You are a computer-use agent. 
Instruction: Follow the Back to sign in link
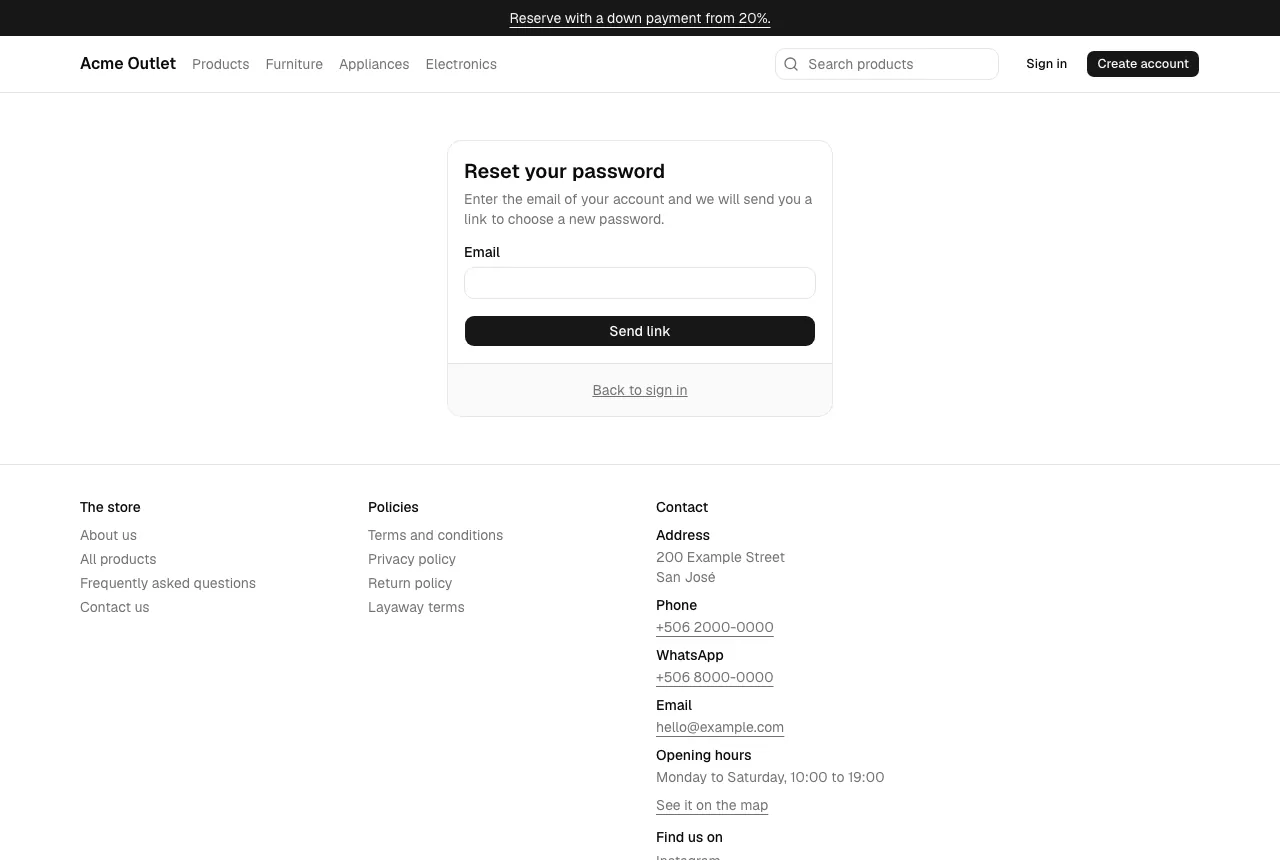[640, 390]
